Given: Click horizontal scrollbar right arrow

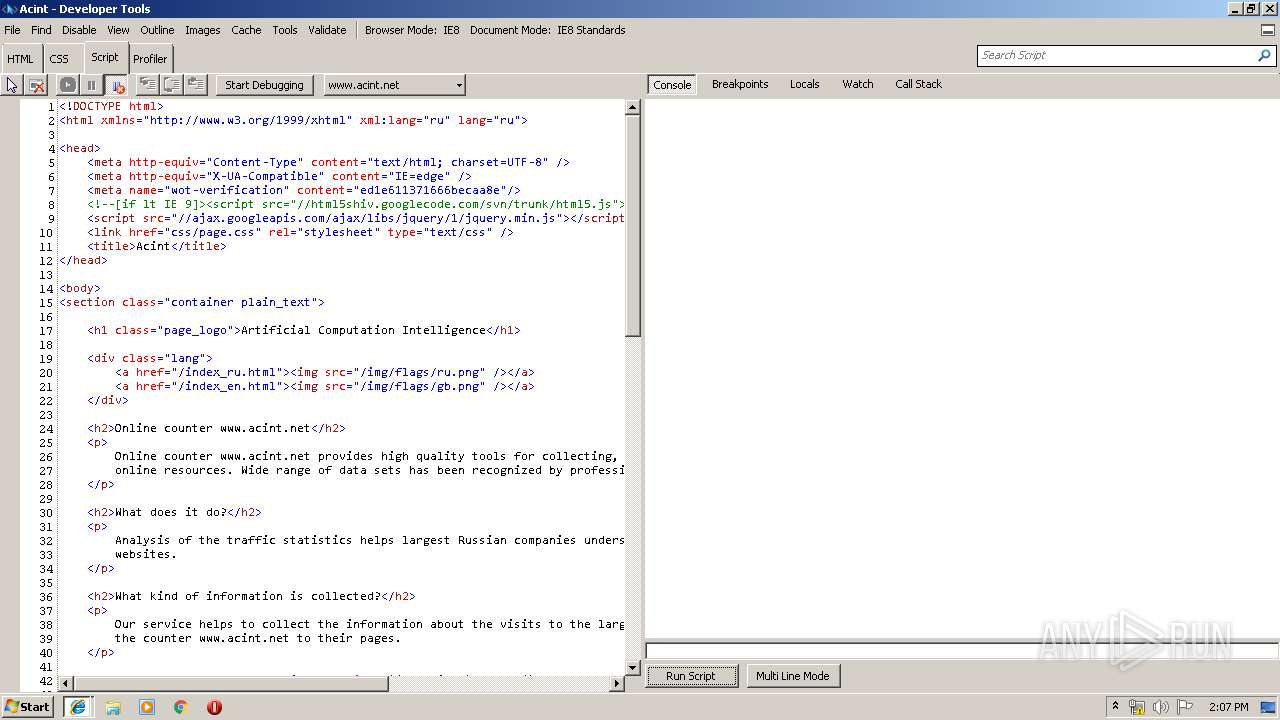Looking at the screenshot, I should coord(617,683).
